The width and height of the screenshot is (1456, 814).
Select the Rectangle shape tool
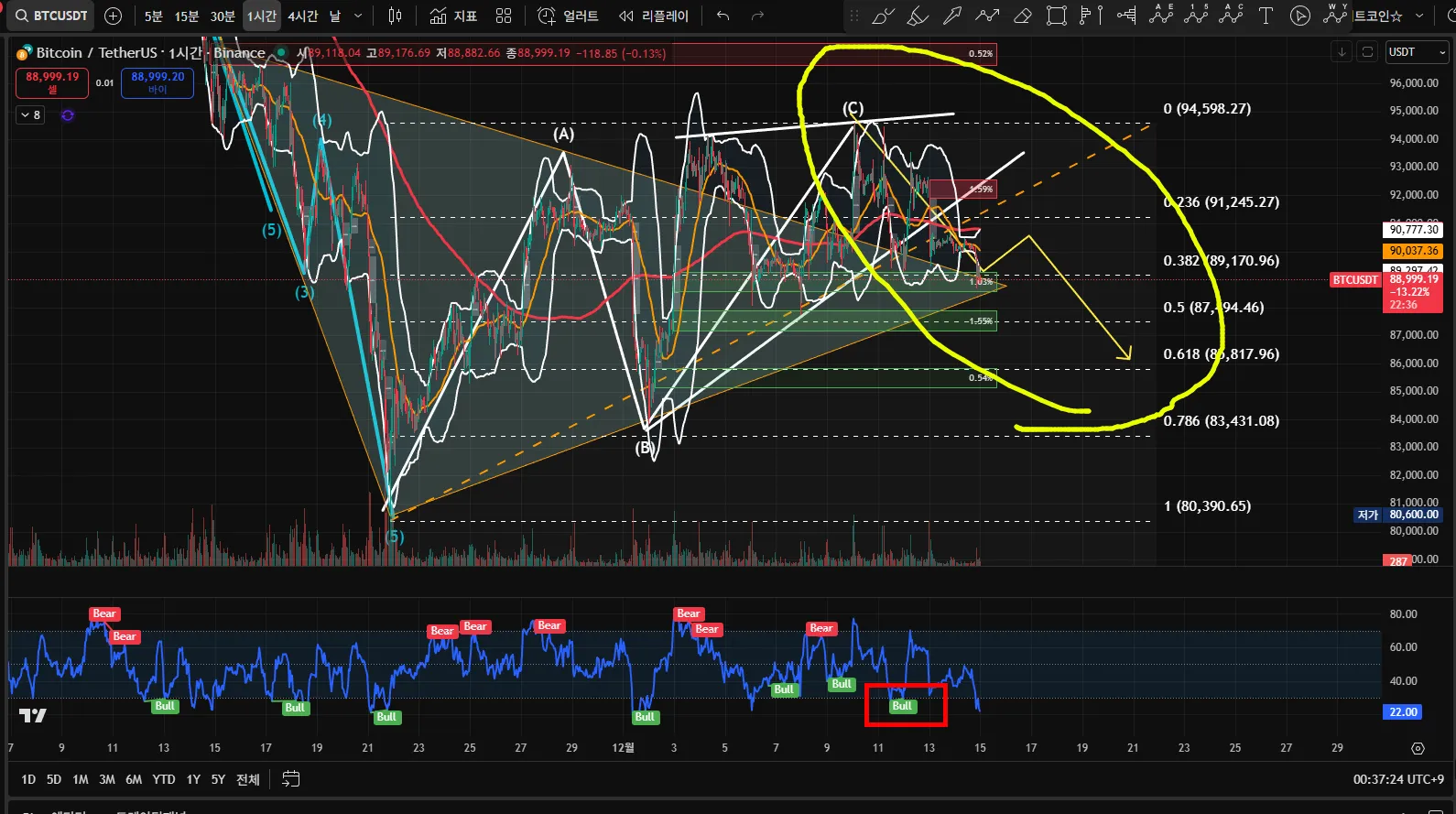click(x=1057, y=16)
